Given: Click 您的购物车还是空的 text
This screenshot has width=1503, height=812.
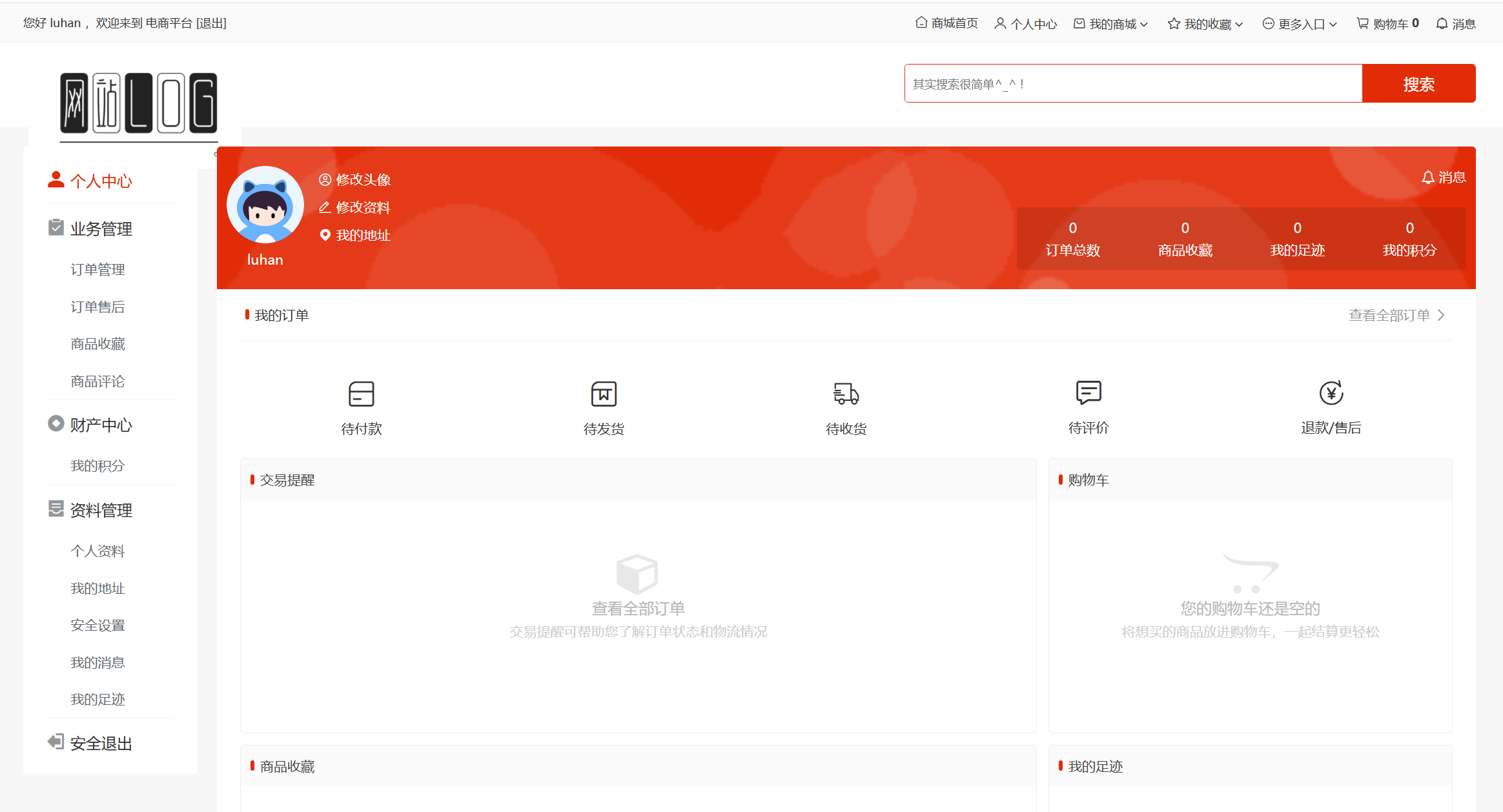Looking at the screenshot, I should pyautogui.click(x=1250, y=609).
